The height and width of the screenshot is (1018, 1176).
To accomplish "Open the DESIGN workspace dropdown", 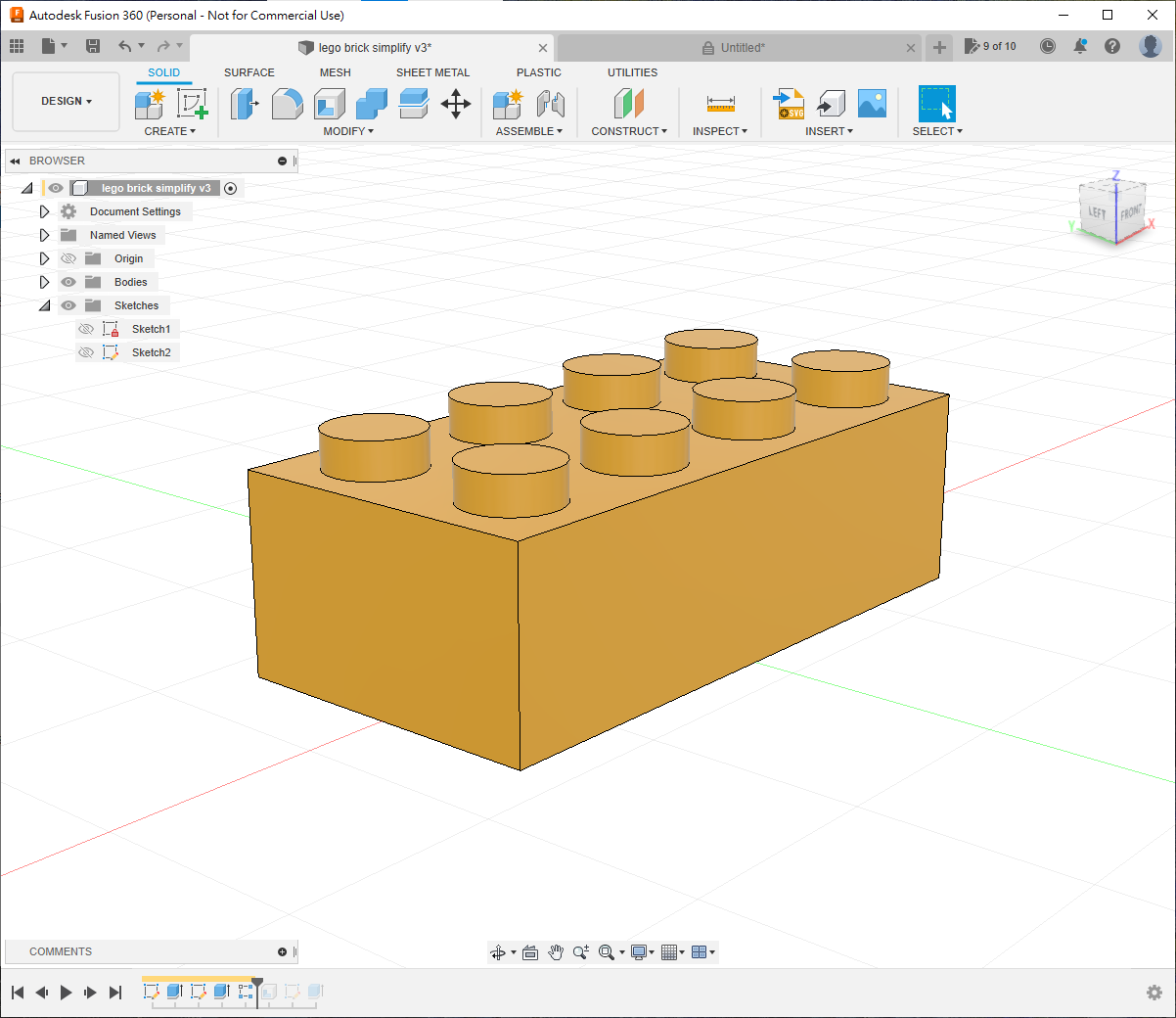I will tap(67, 102).
